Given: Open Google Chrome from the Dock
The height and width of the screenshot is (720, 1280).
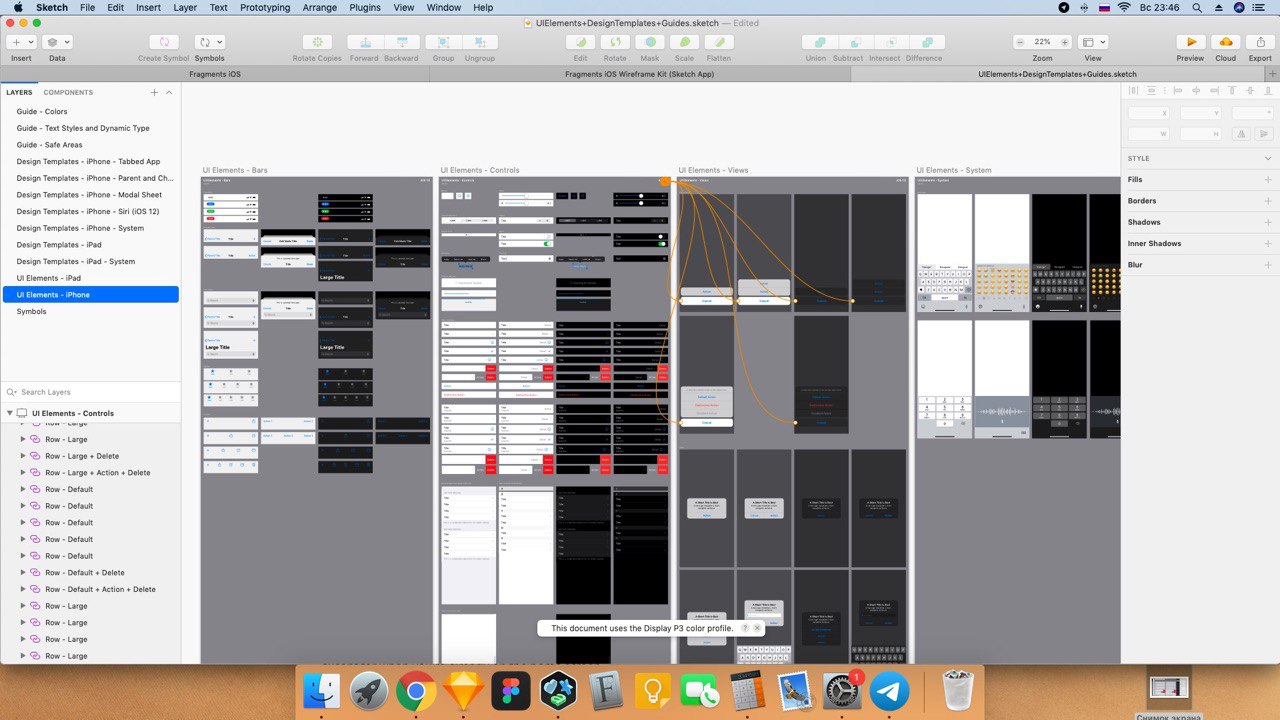Looking at the screenshot, I should 416,691.
